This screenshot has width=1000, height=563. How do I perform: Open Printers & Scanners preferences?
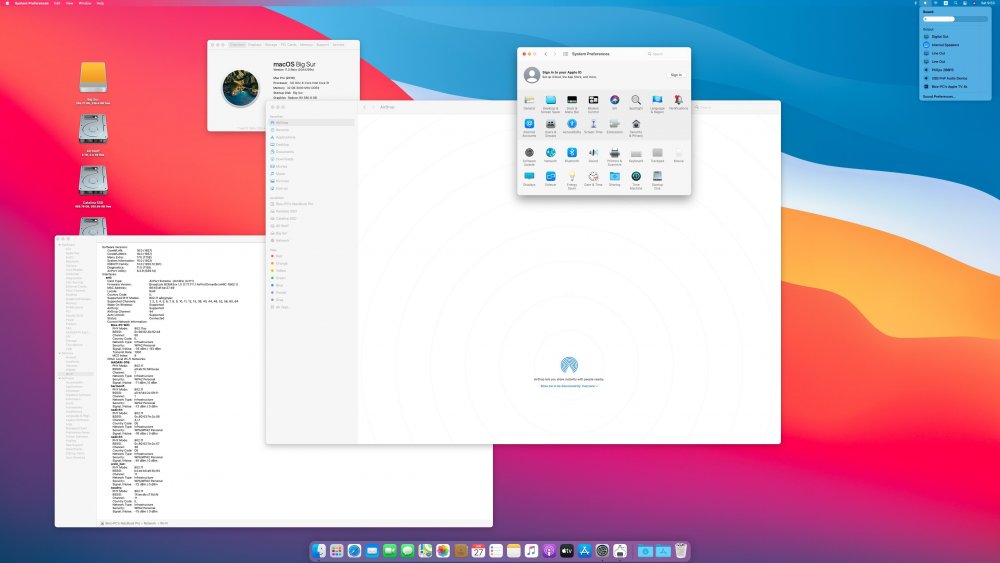pyautogui.click(x=615, y=156)
